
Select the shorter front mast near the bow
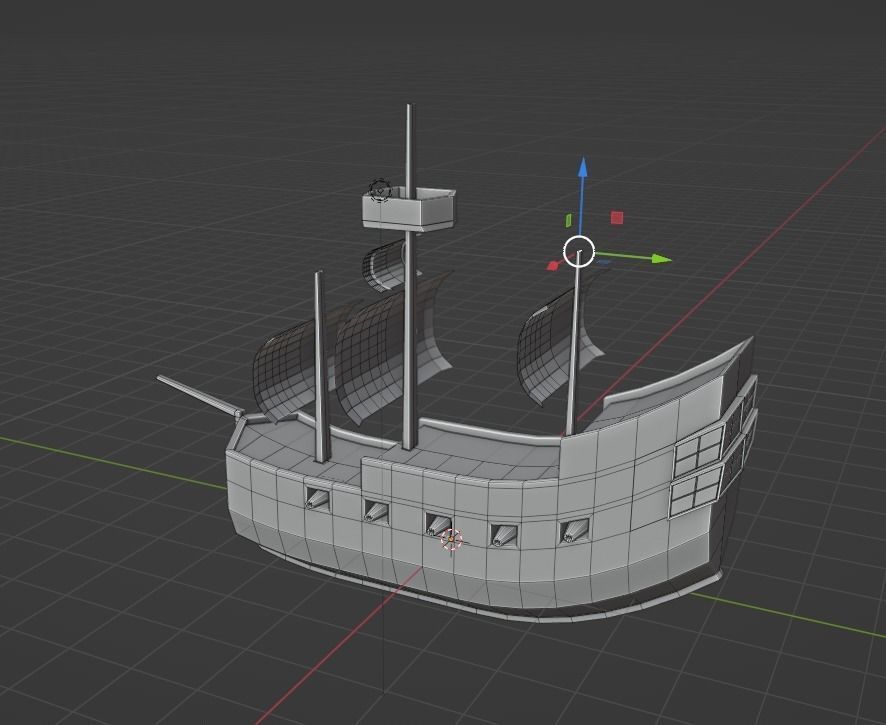320,367
